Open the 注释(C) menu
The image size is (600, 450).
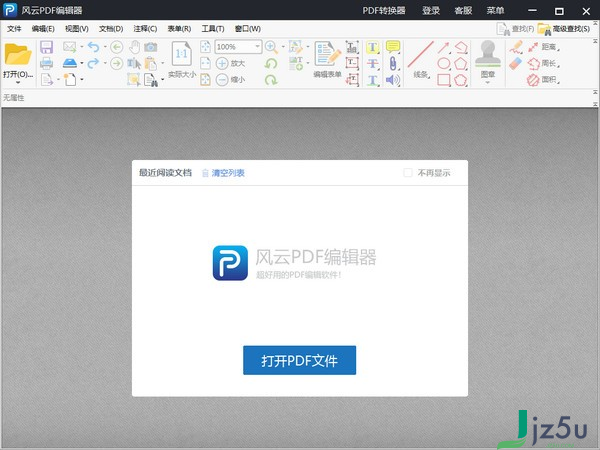pos(145,29)
